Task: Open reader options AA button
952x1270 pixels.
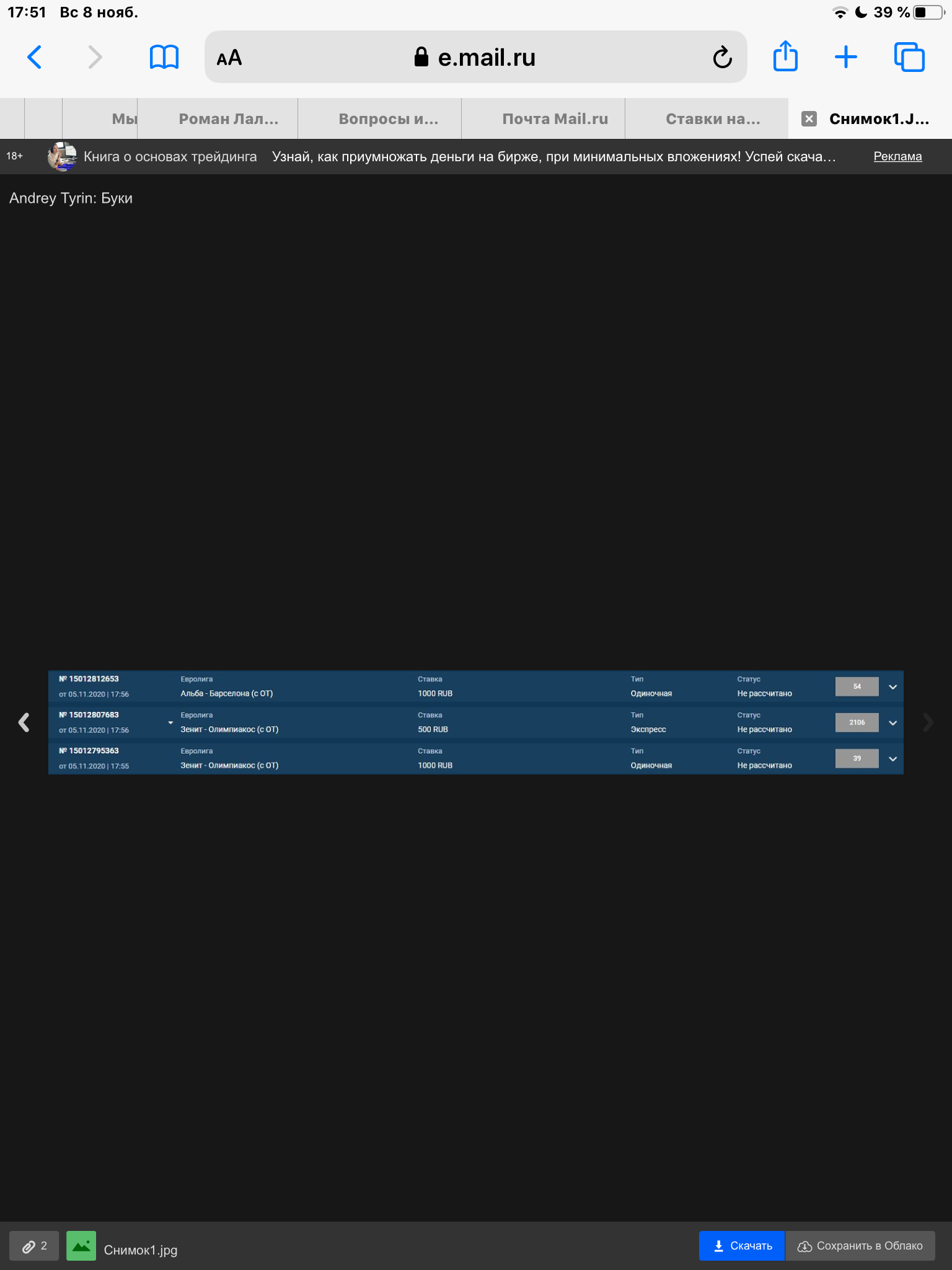Action: 229,58
